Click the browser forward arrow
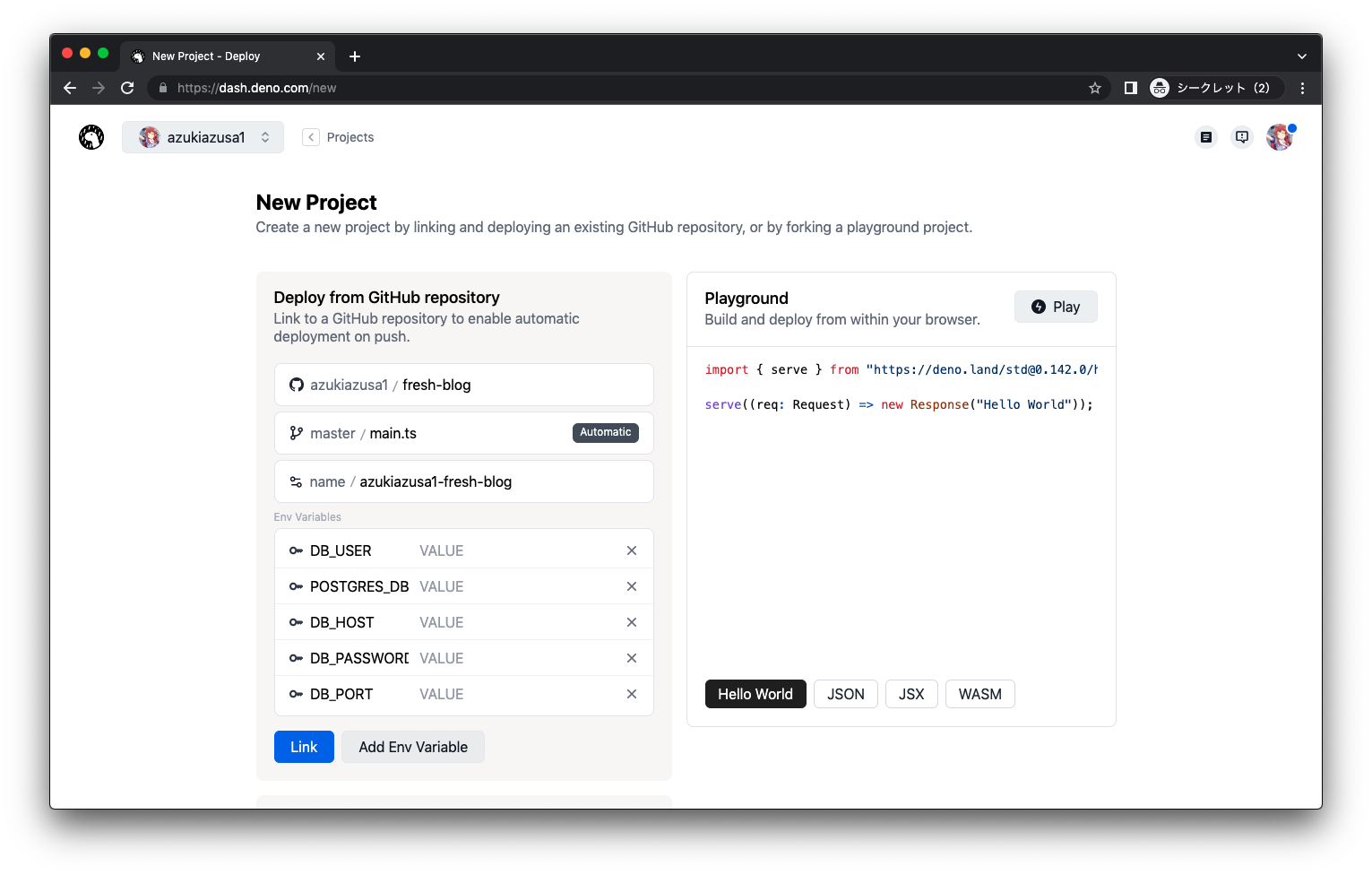 pyautogui.click(x=99, y=88)
